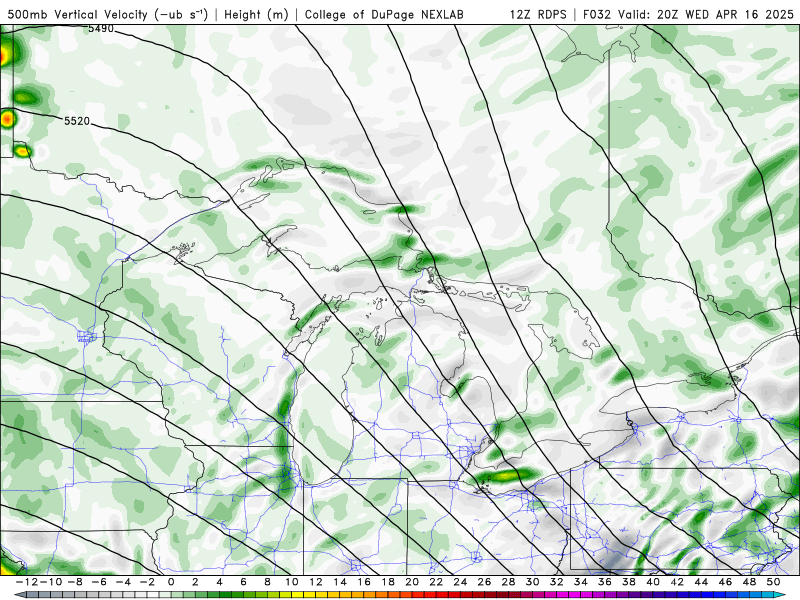This screenshot has height=600, width=800.
Task: Click the colorbar label "28"
Action: [x=508, y=582]
